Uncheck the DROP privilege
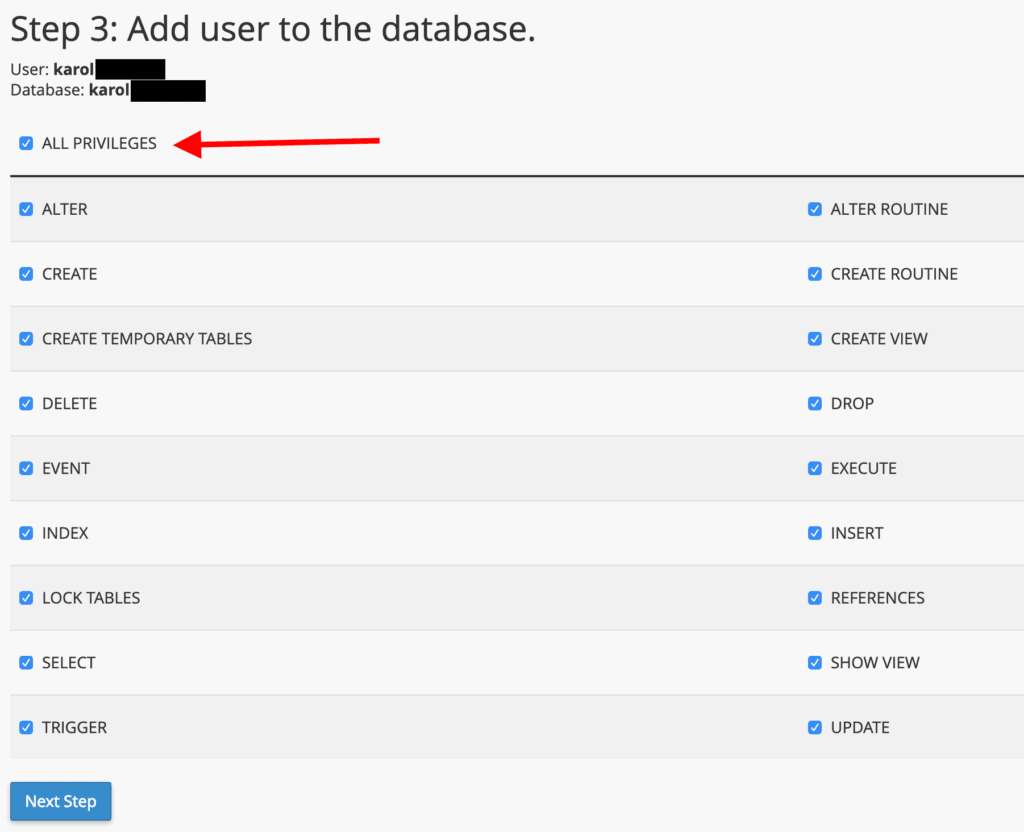Viewport: 1024px width, 832px height. (815, 404)
